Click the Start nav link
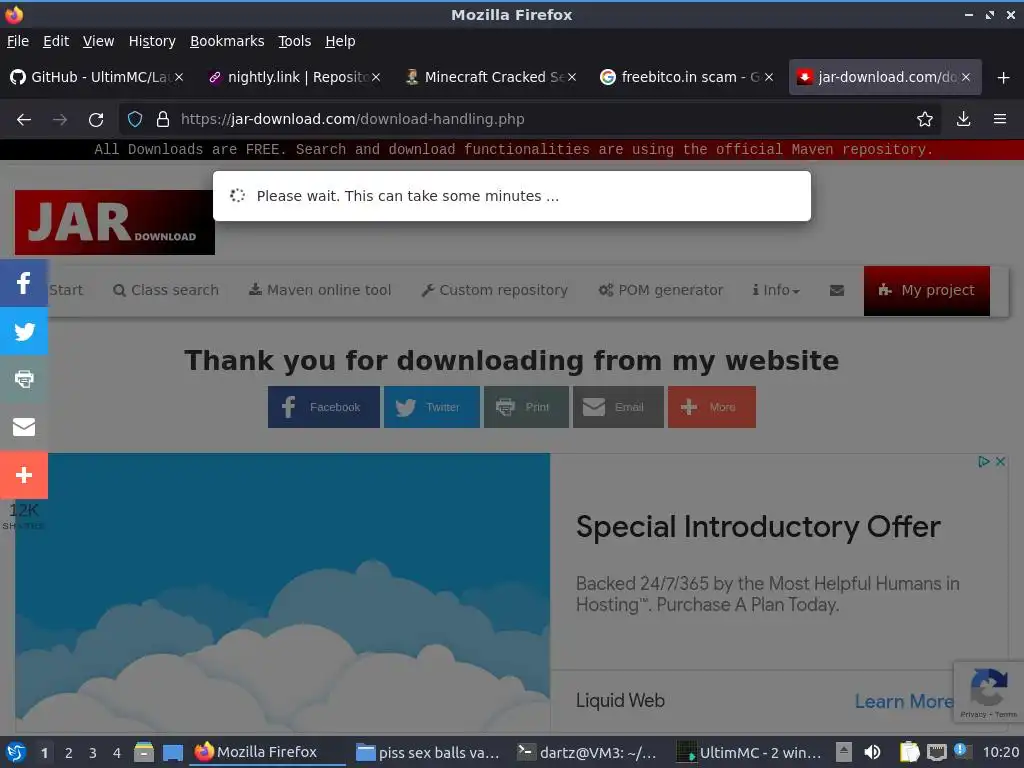The image size is (1024, 768). [66, 290]
